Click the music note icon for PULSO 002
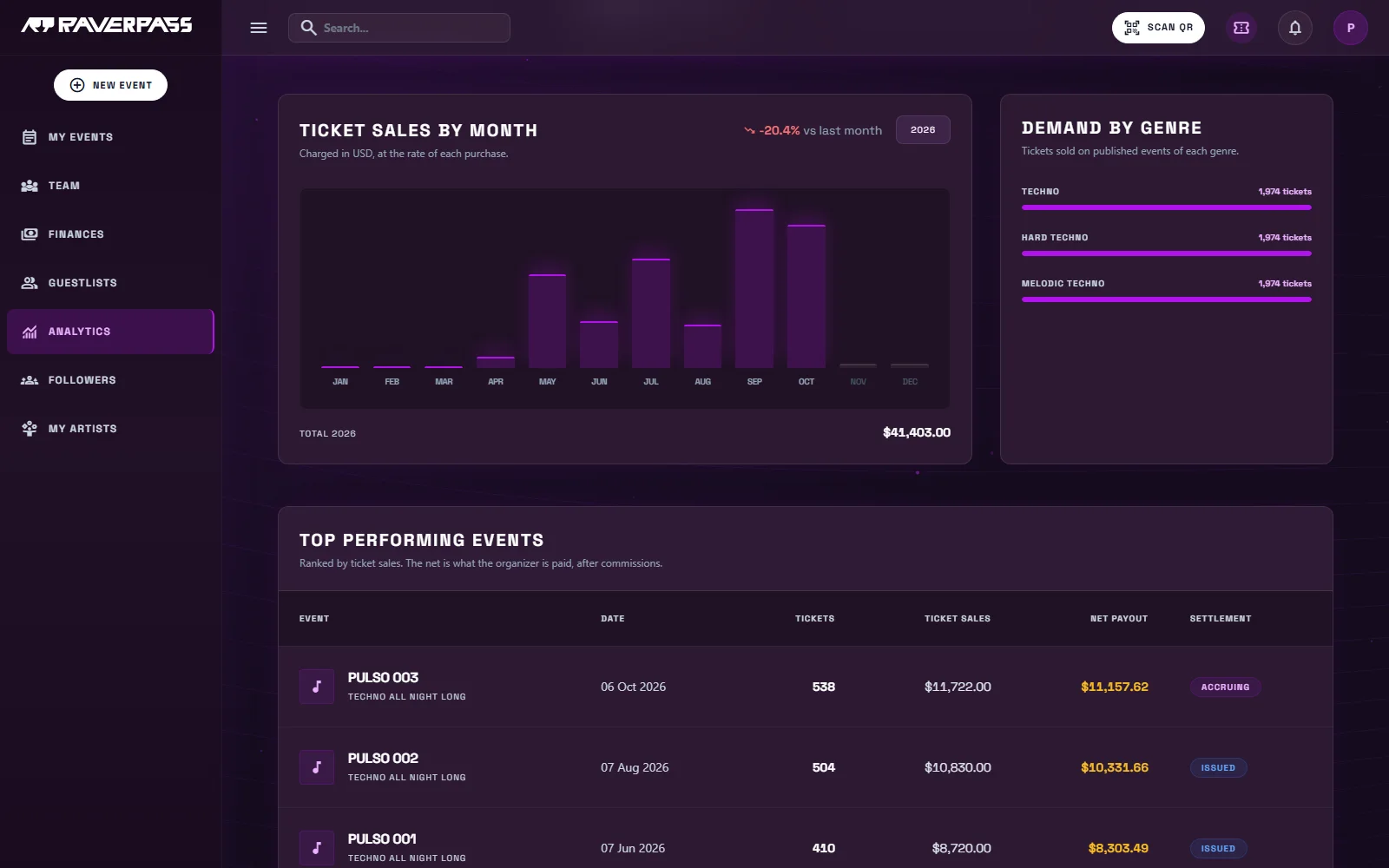Screen dimensions: 1389x868 click(317, 767)
